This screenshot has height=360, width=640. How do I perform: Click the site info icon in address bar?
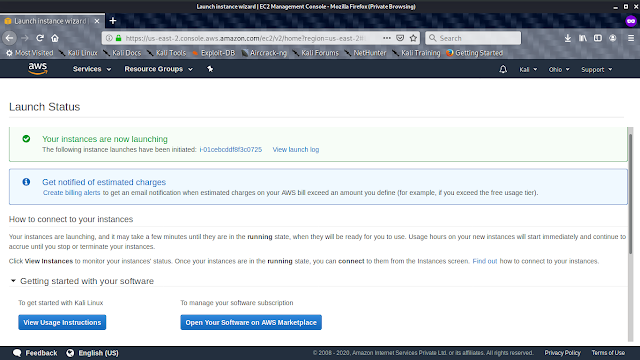109,38
